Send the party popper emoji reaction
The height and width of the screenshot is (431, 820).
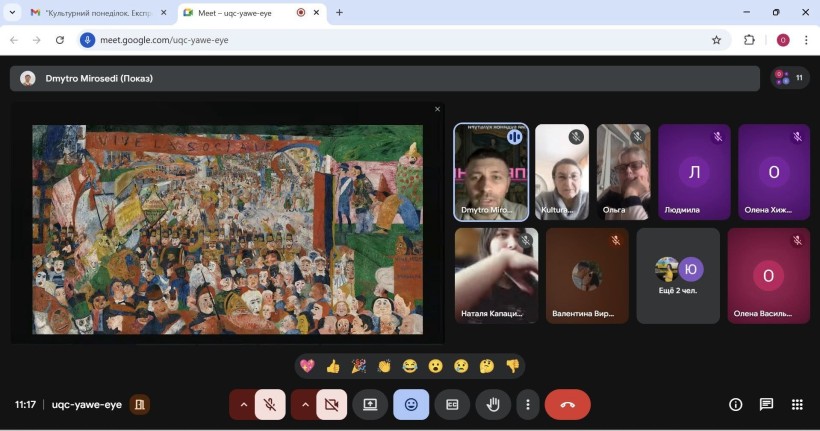[358, 366]
